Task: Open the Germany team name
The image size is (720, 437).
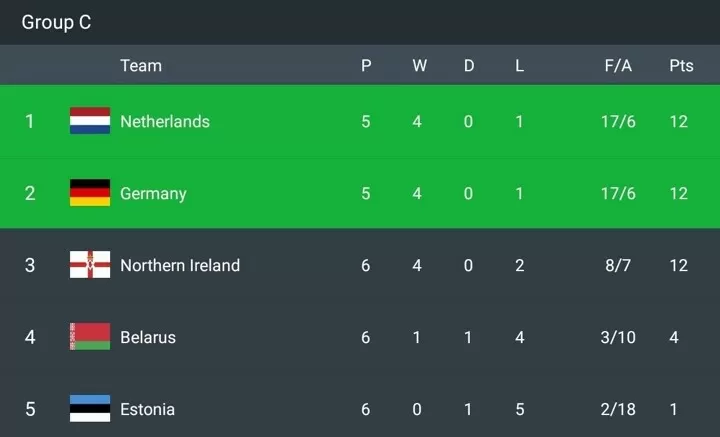Action: 153,194
